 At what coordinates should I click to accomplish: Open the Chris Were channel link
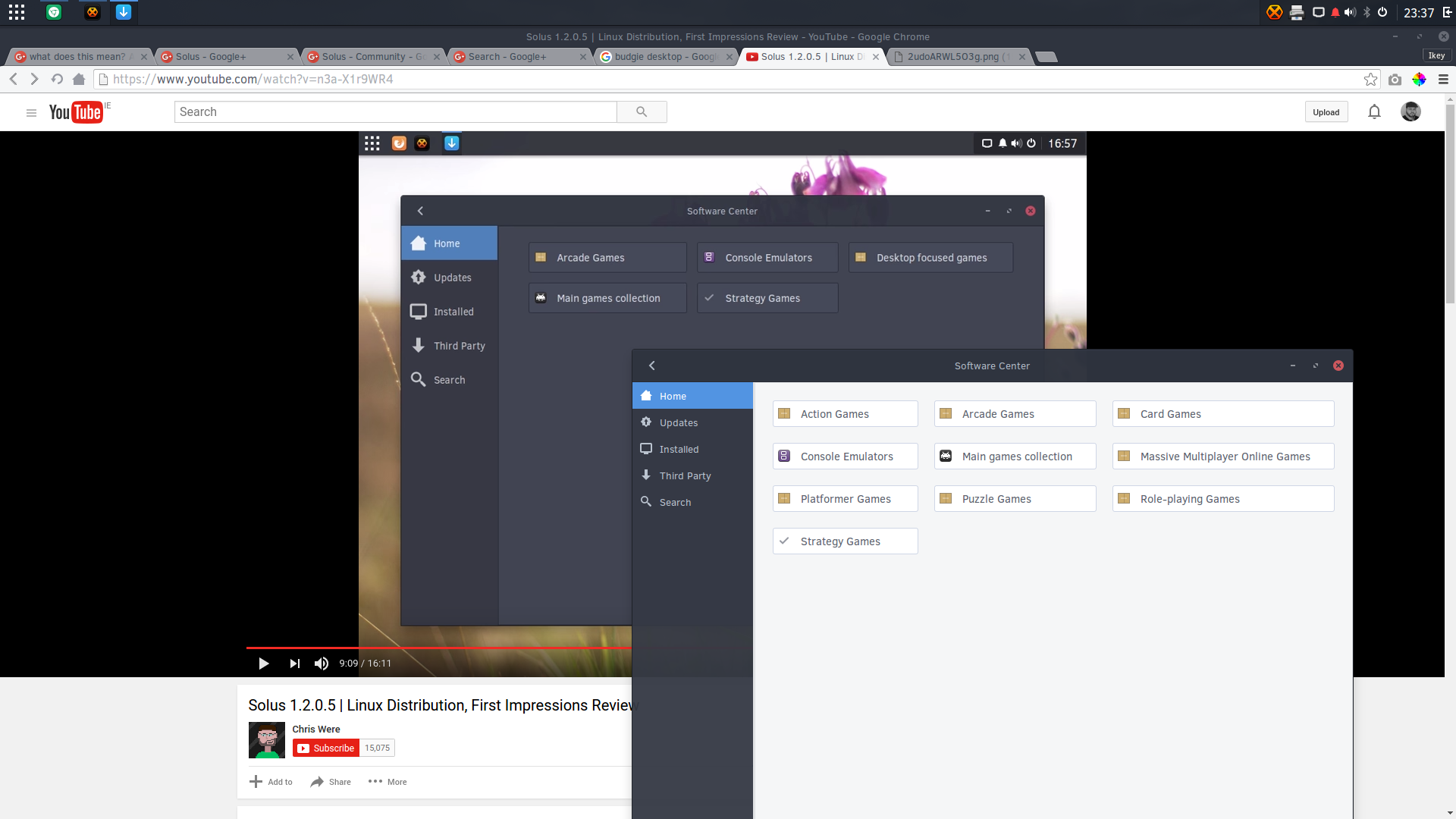(316, 730)
